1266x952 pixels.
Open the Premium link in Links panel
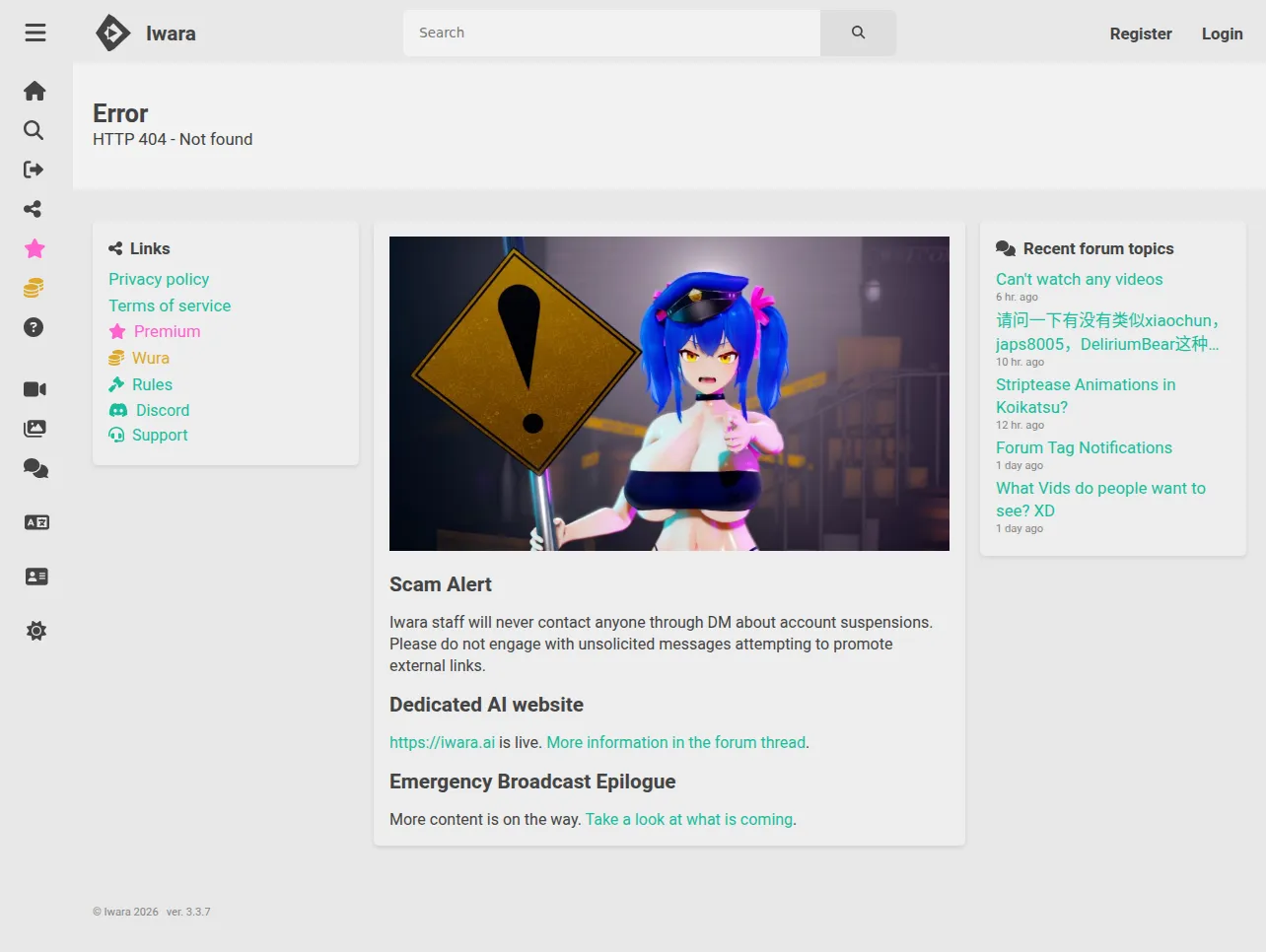click(x=155, y=331)
